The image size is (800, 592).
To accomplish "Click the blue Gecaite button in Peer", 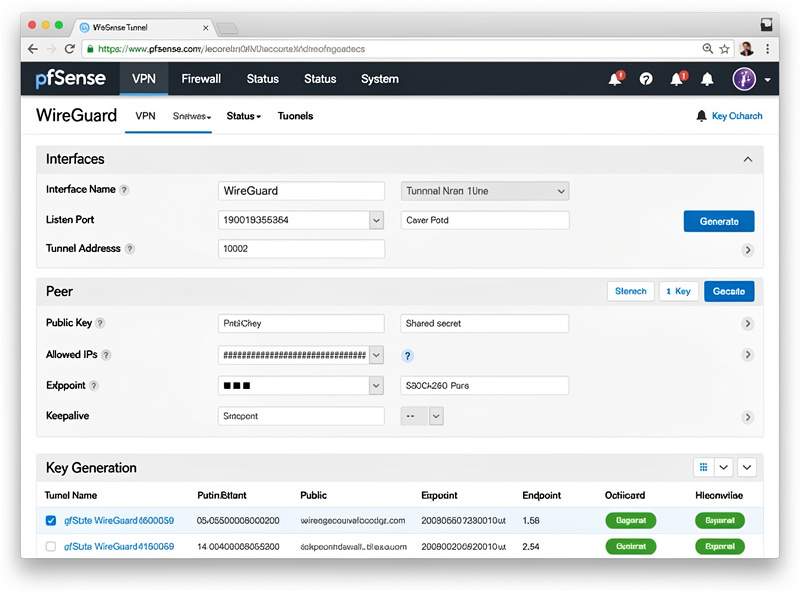I will (x=729, y=291).
